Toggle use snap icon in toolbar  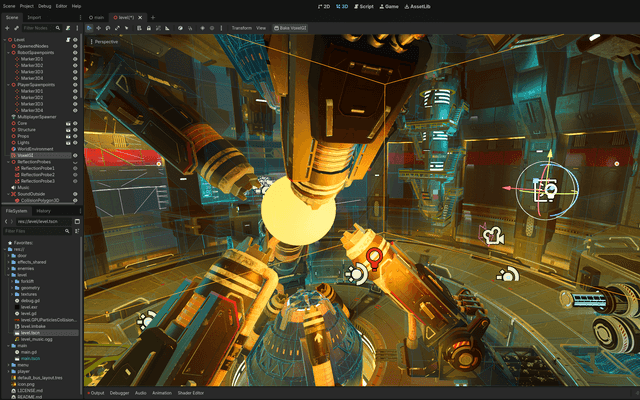pos(190,28)
